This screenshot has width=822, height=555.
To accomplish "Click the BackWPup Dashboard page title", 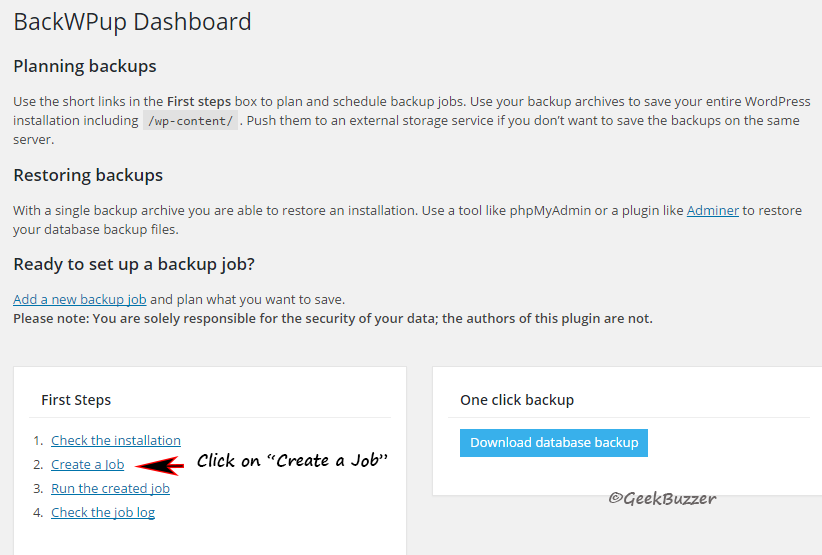I will pyautogui.click(x=132, y=22).
